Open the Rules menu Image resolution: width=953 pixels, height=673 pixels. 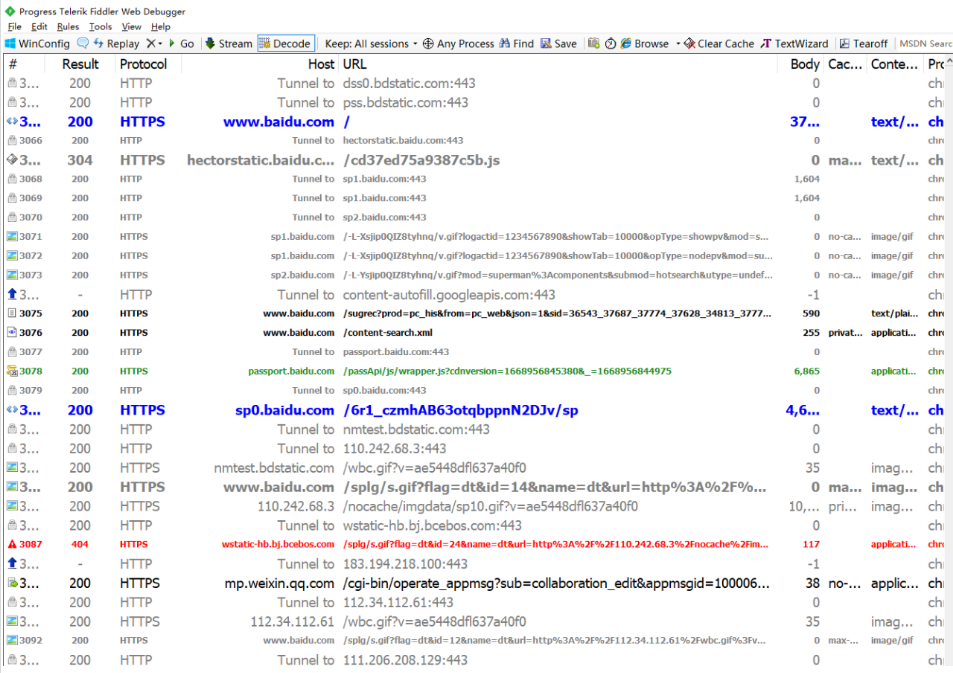[x=67, y=27]
